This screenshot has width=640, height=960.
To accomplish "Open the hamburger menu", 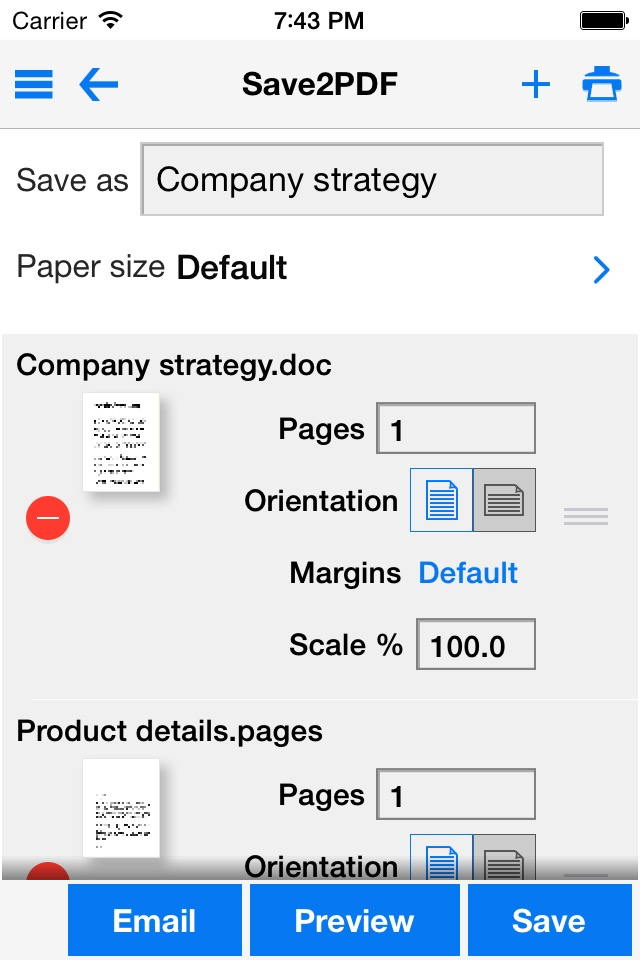I will 33,84.
